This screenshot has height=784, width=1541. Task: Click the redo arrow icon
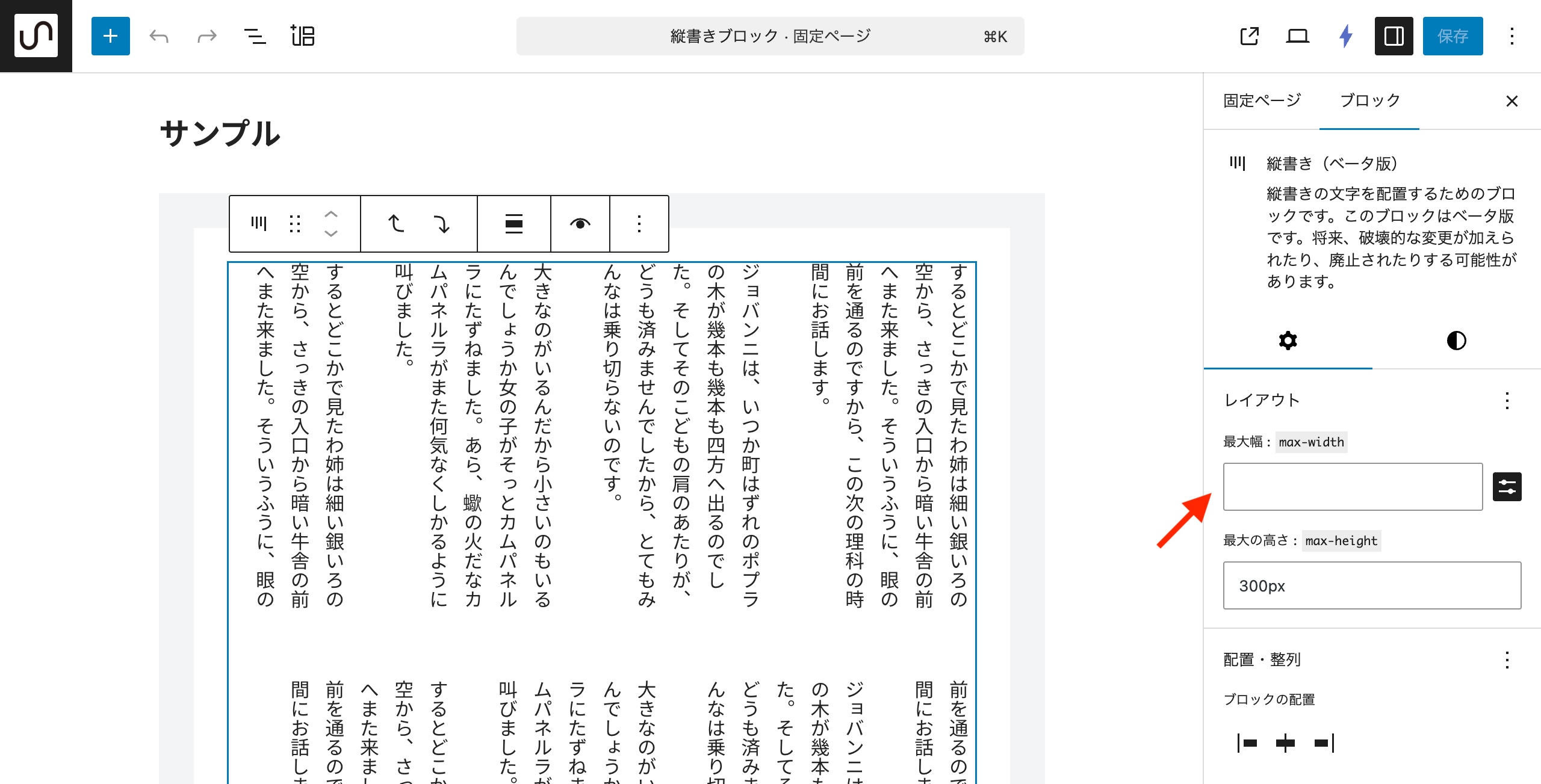[206, 36]
